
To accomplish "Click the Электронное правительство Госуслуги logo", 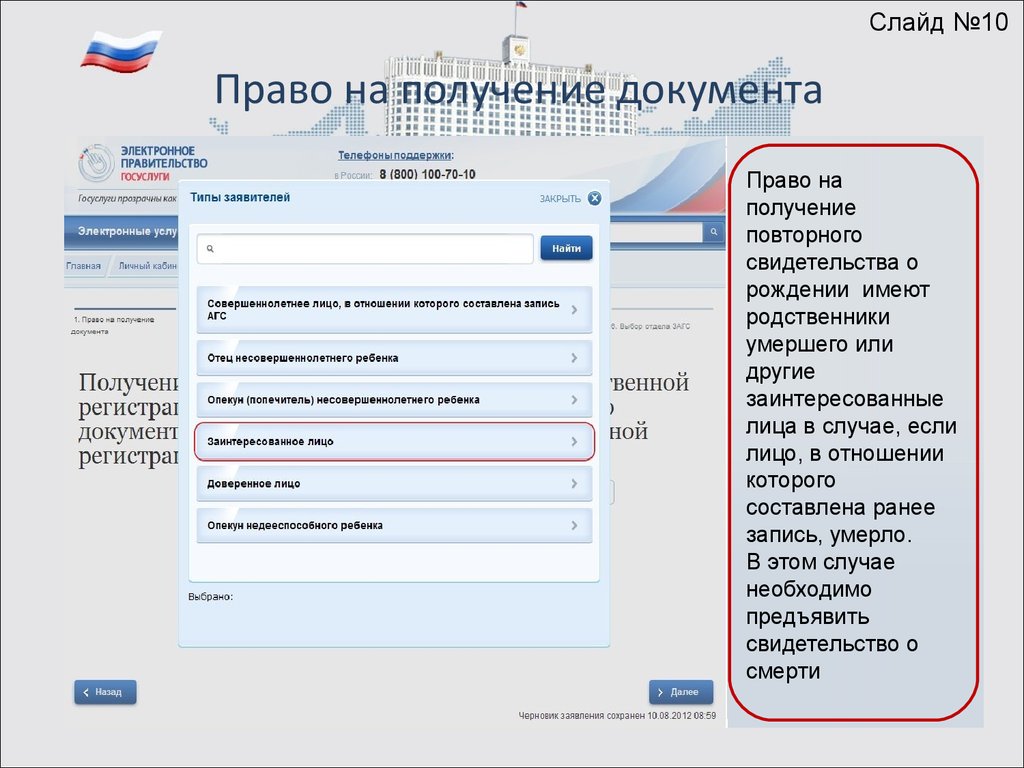I will [142, 163].
